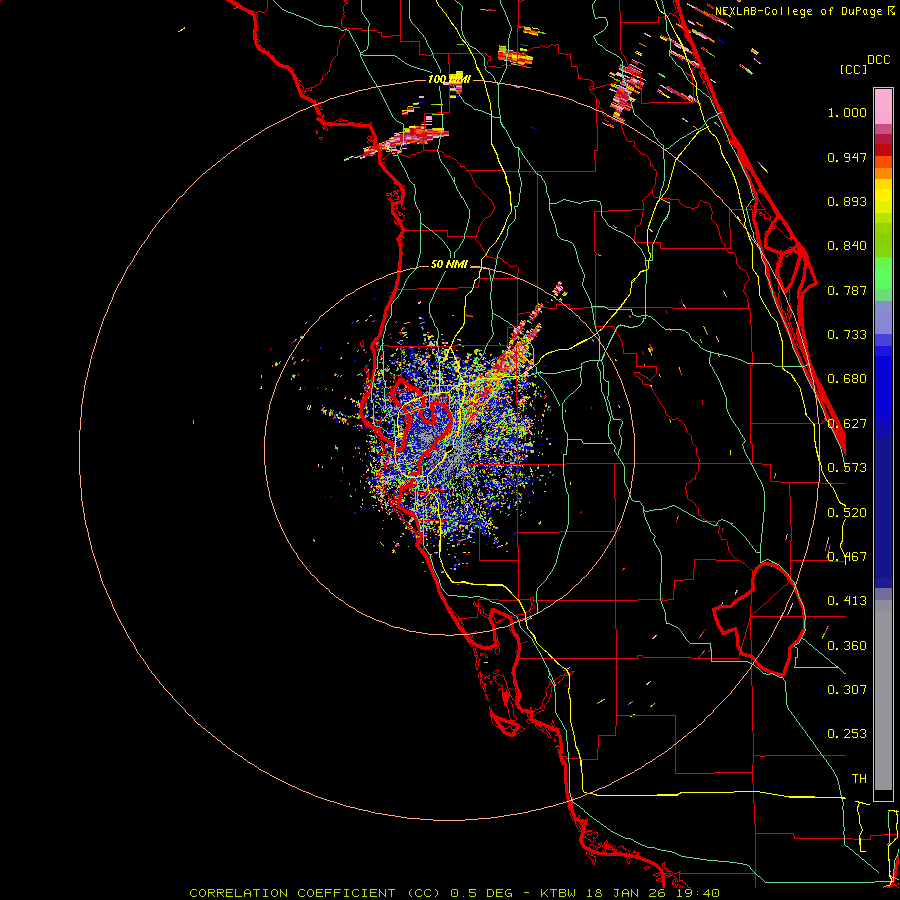Screen dimensions: 900x900
Task: Click the KTBW 18 JAN 26 19:40 timestamp
Action: click(x=630, y=893)
